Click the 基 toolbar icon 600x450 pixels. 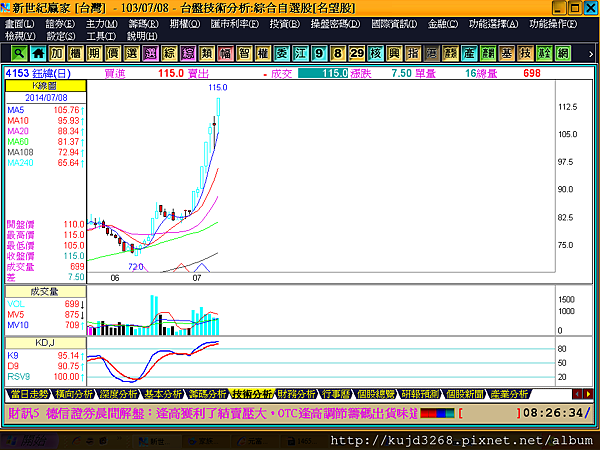[507, 53]
